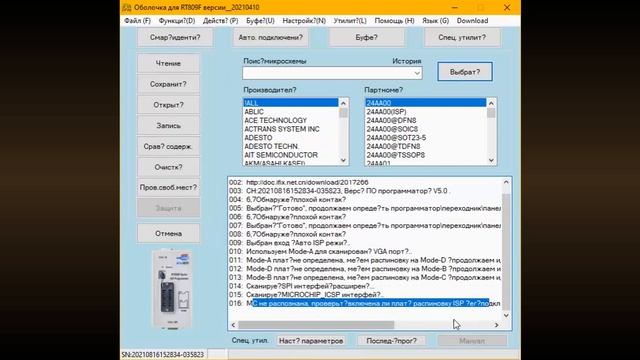
Task: Click highlighted log line 016
Action: [x=364, y=303]
